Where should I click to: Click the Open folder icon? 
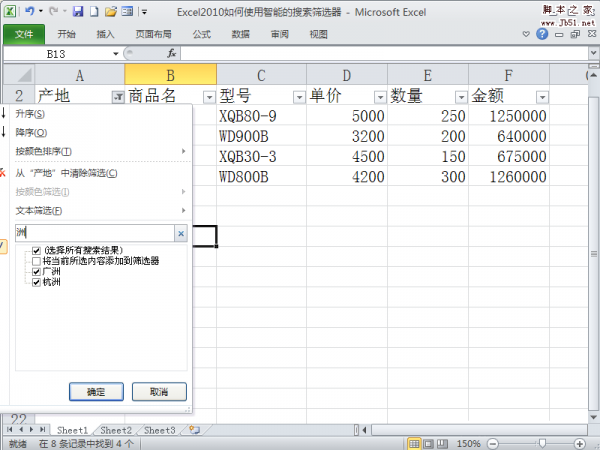[x=111, y=11]
